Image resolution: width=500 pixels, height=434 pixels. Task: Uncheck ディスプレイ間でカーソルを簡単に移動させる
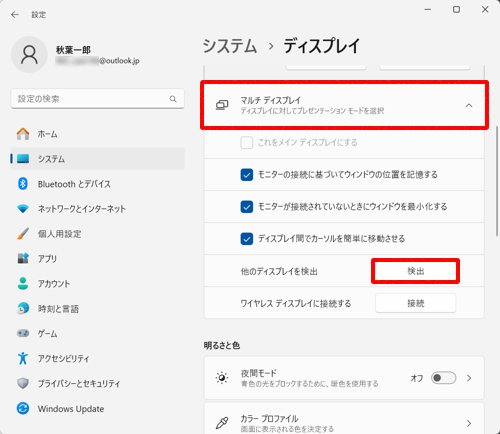tap(247, 239)
